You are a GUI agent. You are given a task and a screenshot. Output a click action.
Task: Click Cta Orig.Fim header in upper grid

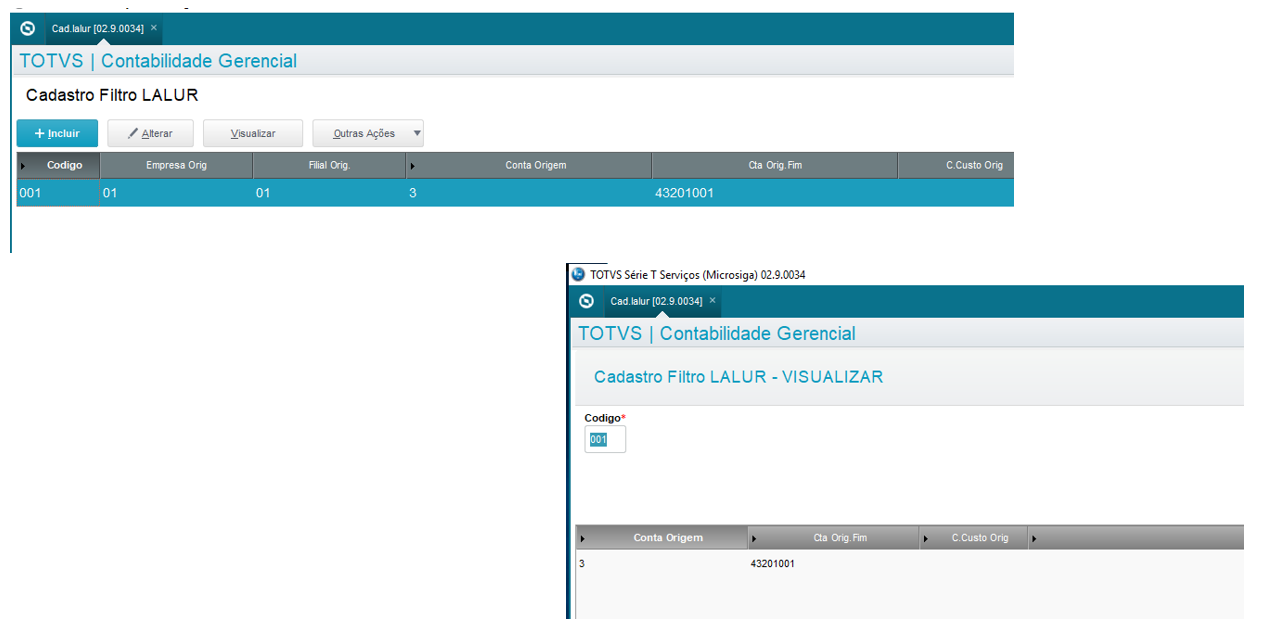coord(775,165)
